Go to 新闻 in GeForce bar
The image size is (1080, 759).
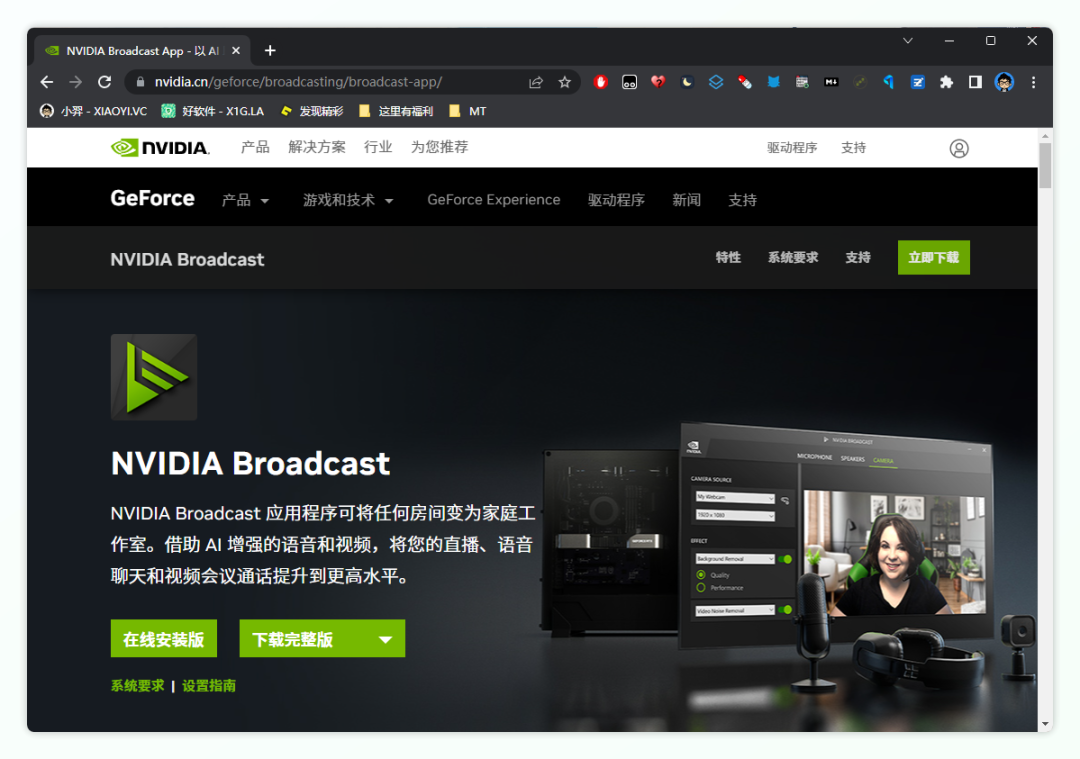tap(687, 200)
